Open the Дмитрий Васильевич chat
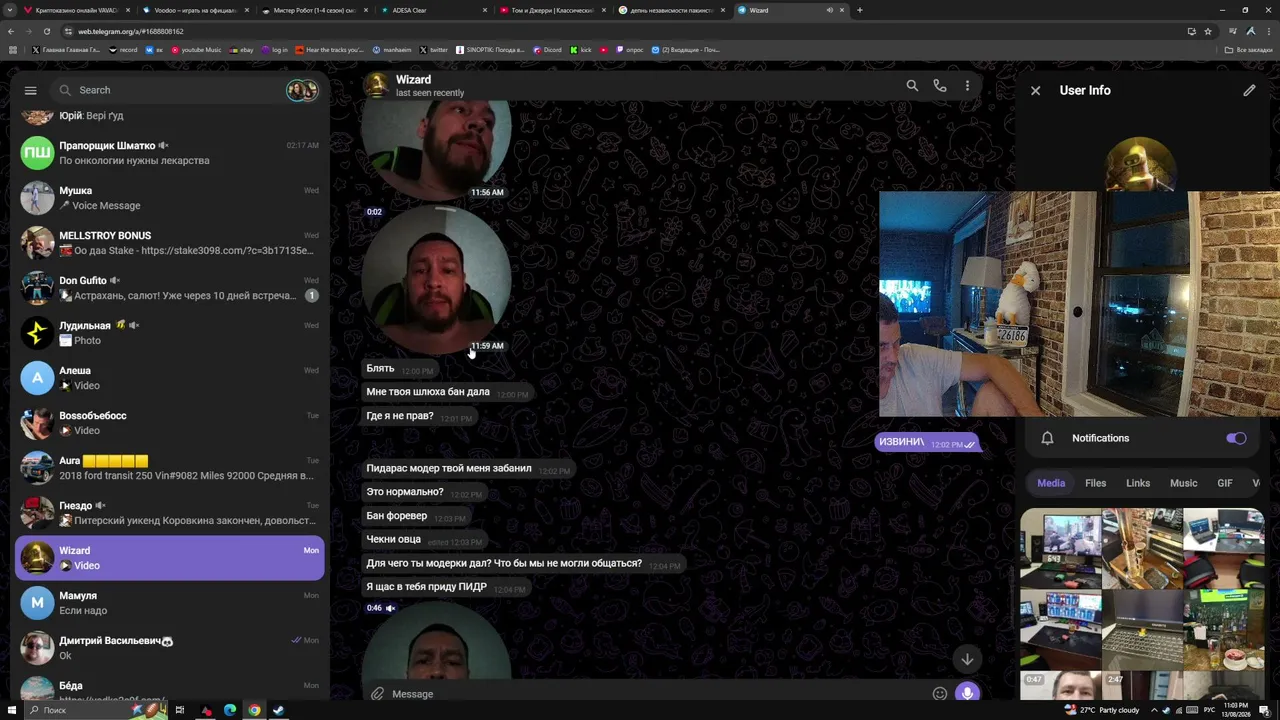This screenshot has height=720, width=1280. (169, 648)
